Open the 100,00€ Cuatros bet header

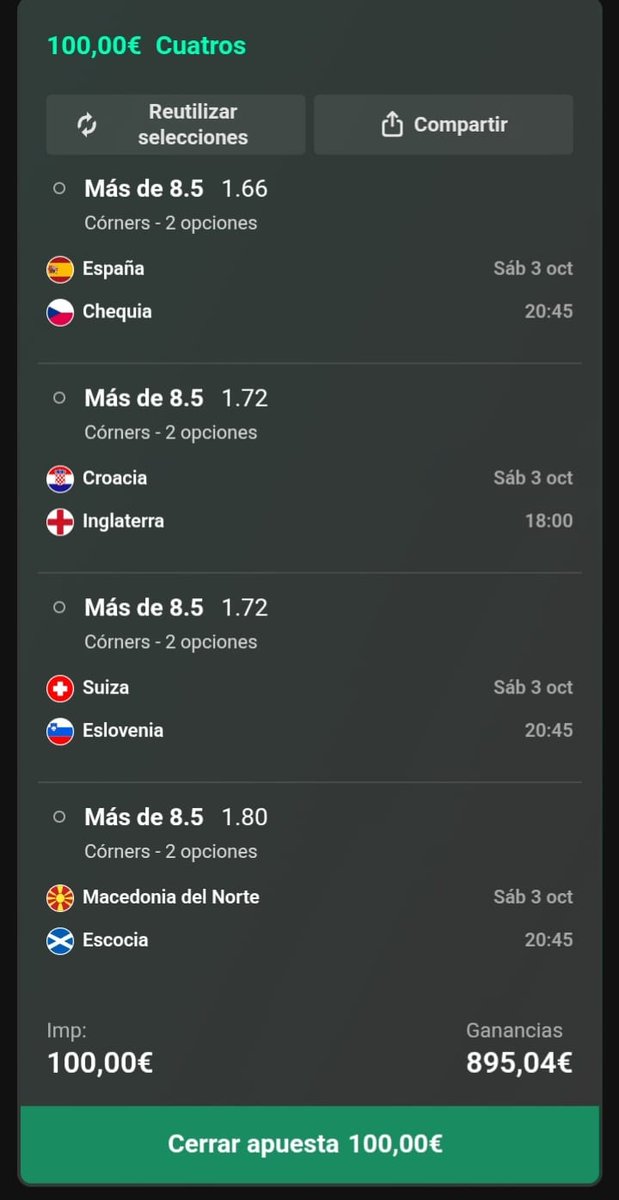pos(146,45)
